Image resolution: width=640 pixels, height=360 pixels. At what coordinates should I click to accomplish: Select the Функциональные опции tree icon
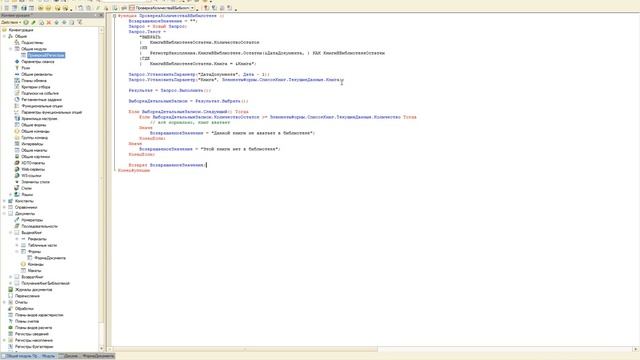tap(17, 106)
